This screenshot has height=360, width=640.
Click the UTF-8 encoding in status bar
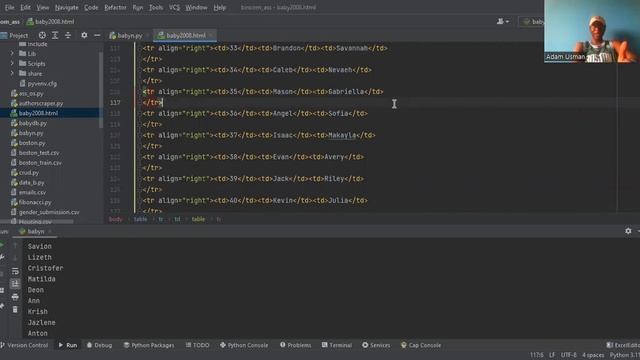(569, 355)
